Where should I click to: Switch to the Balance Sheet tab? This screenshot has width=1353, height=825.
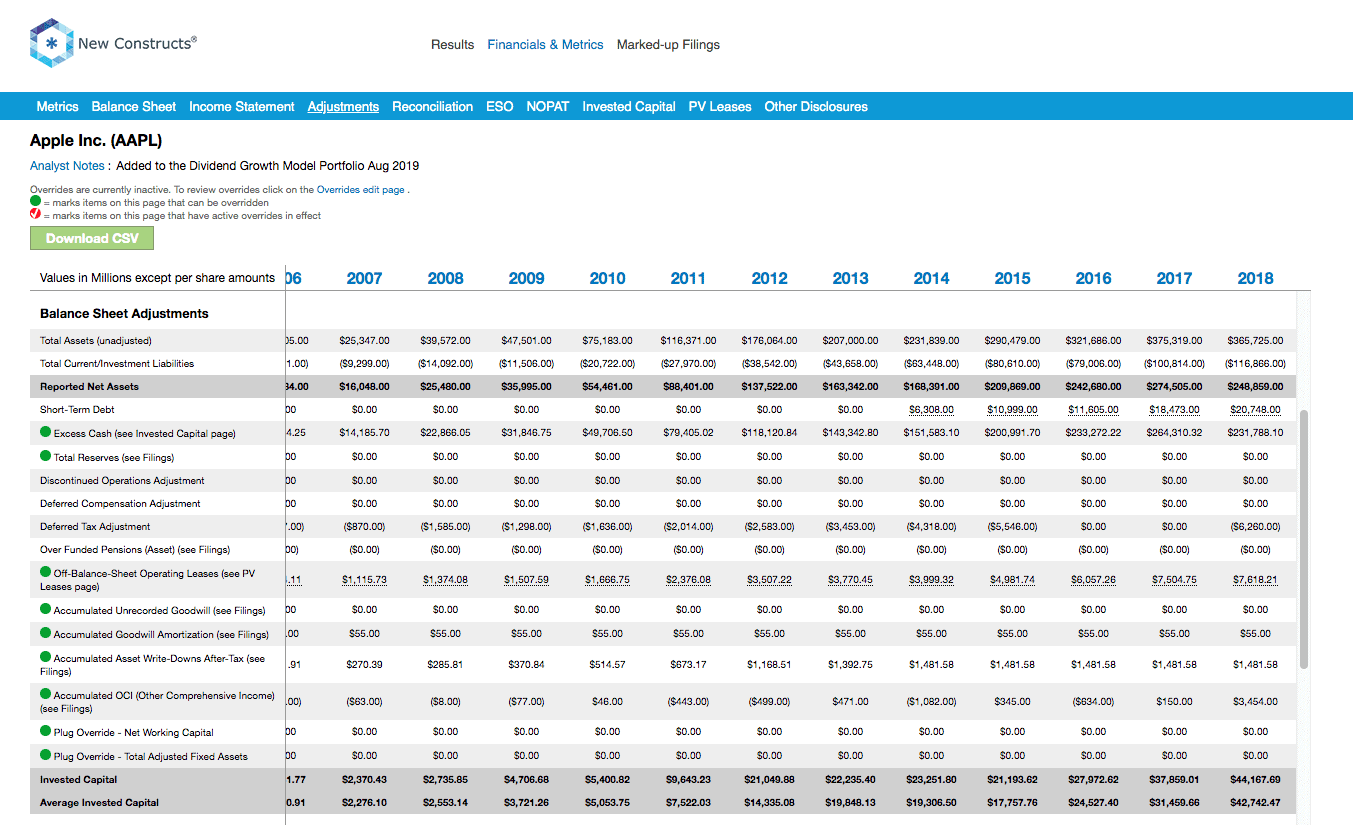pyautogui.click(x=134, y=107)
